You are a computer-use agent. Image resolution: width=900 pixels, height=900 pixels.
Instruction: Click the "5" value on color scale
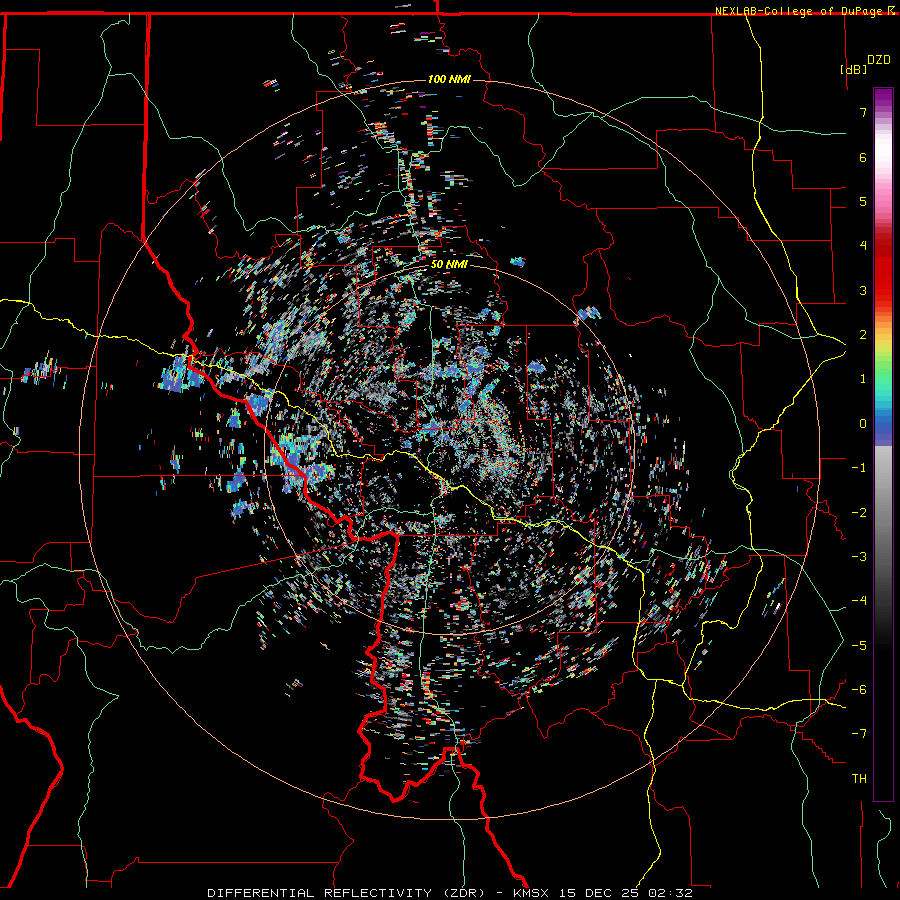[863, 201]
